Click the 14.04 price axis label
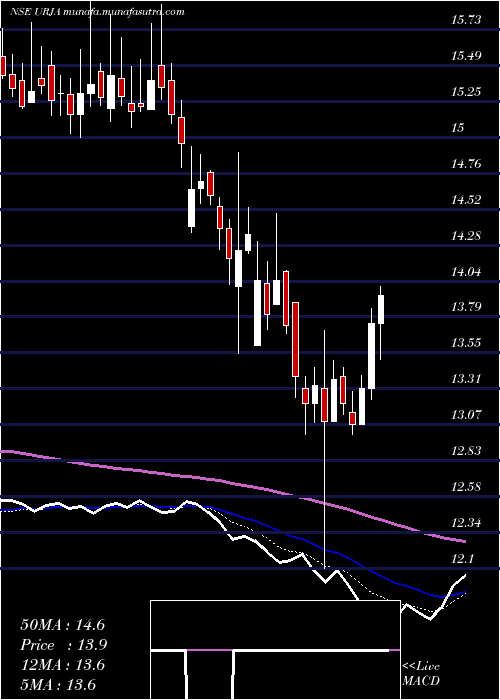This screenshot has height=700, width=500. click(x=467, y=271)
